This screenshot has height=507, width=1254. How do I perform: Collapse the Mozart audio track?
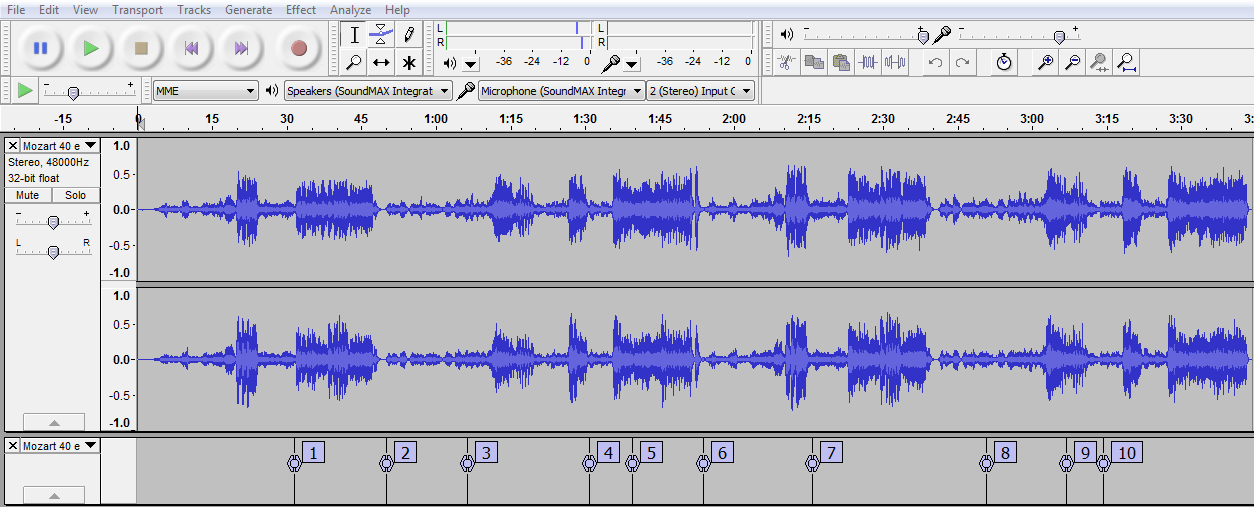click(x=53, y=422)
